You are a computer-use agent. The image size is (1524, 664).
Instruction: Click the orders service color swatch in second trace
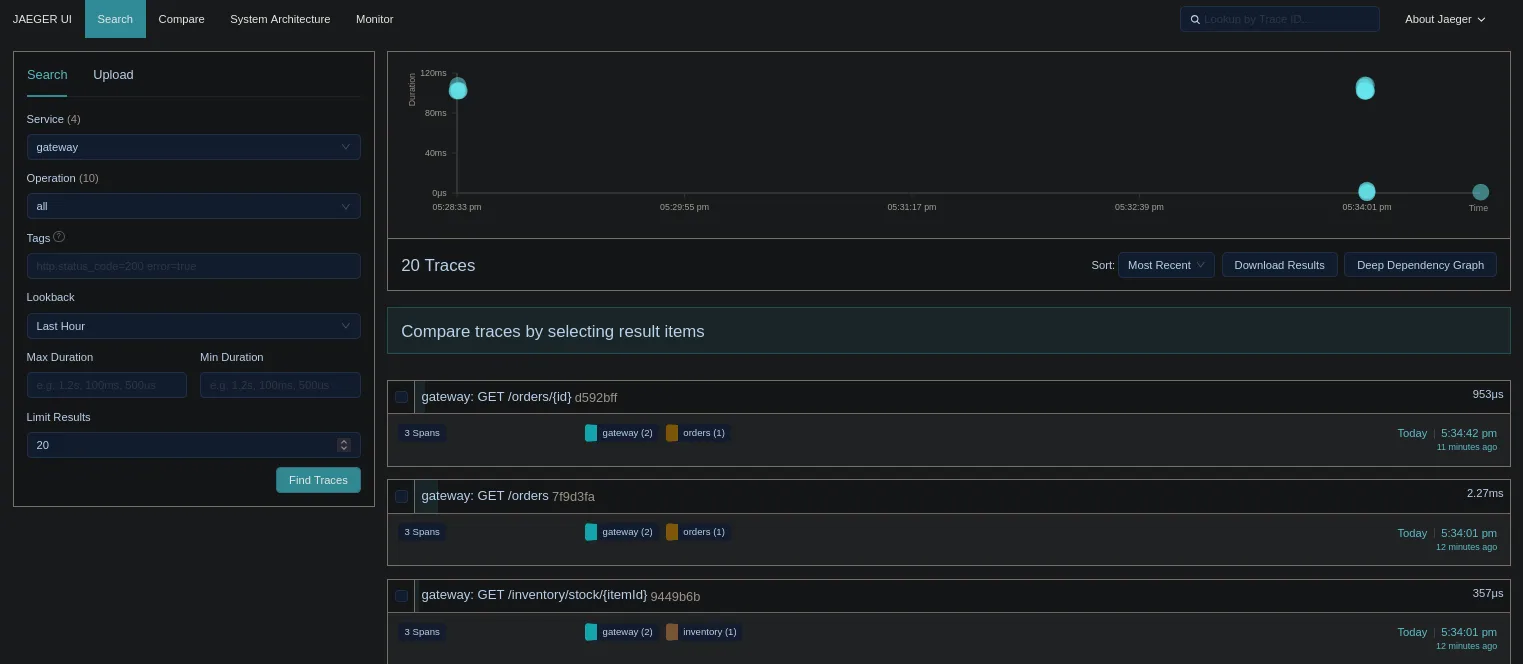[x=672, y=532]
